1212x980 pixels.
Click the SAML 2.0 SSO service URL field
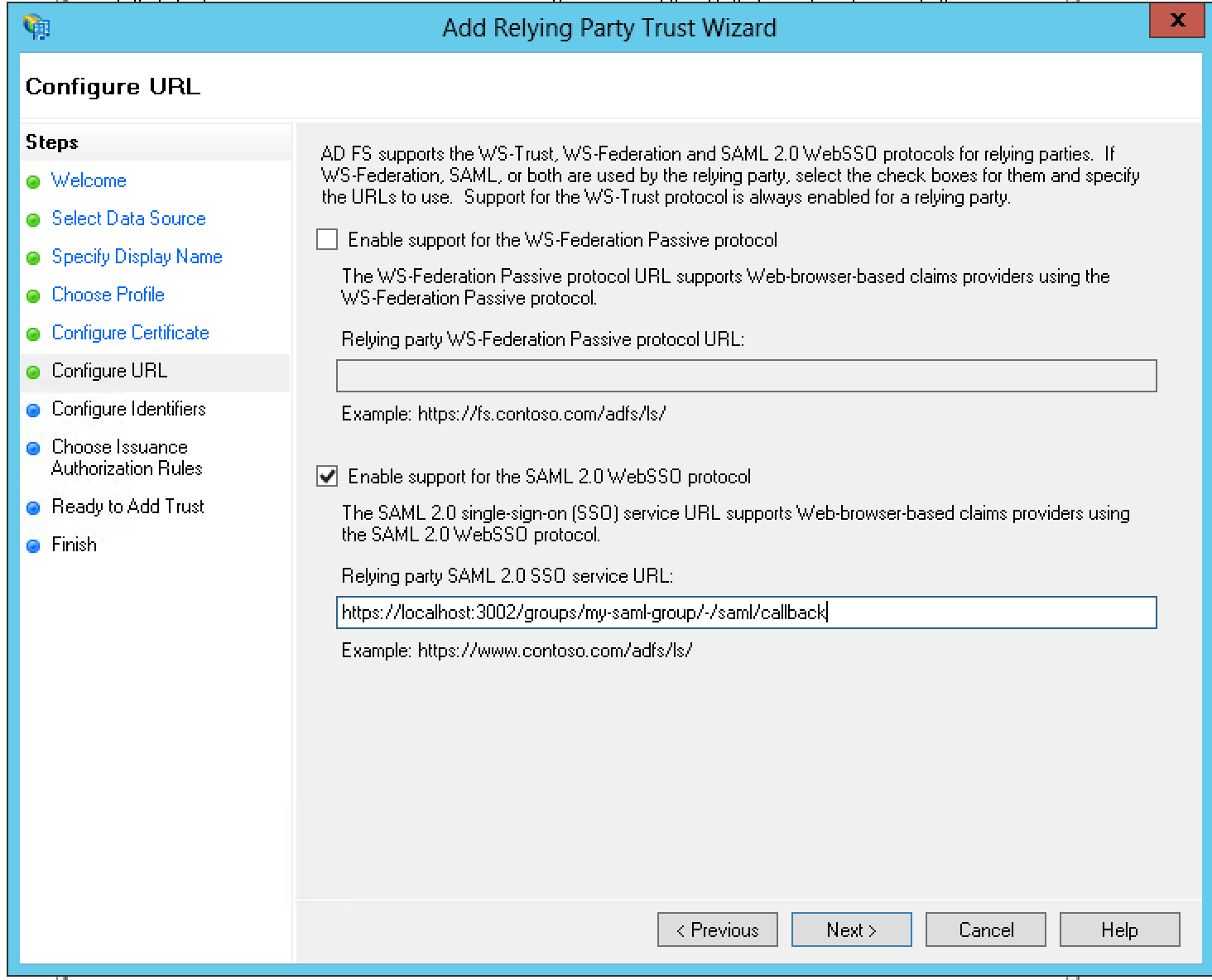coord(745,613)
